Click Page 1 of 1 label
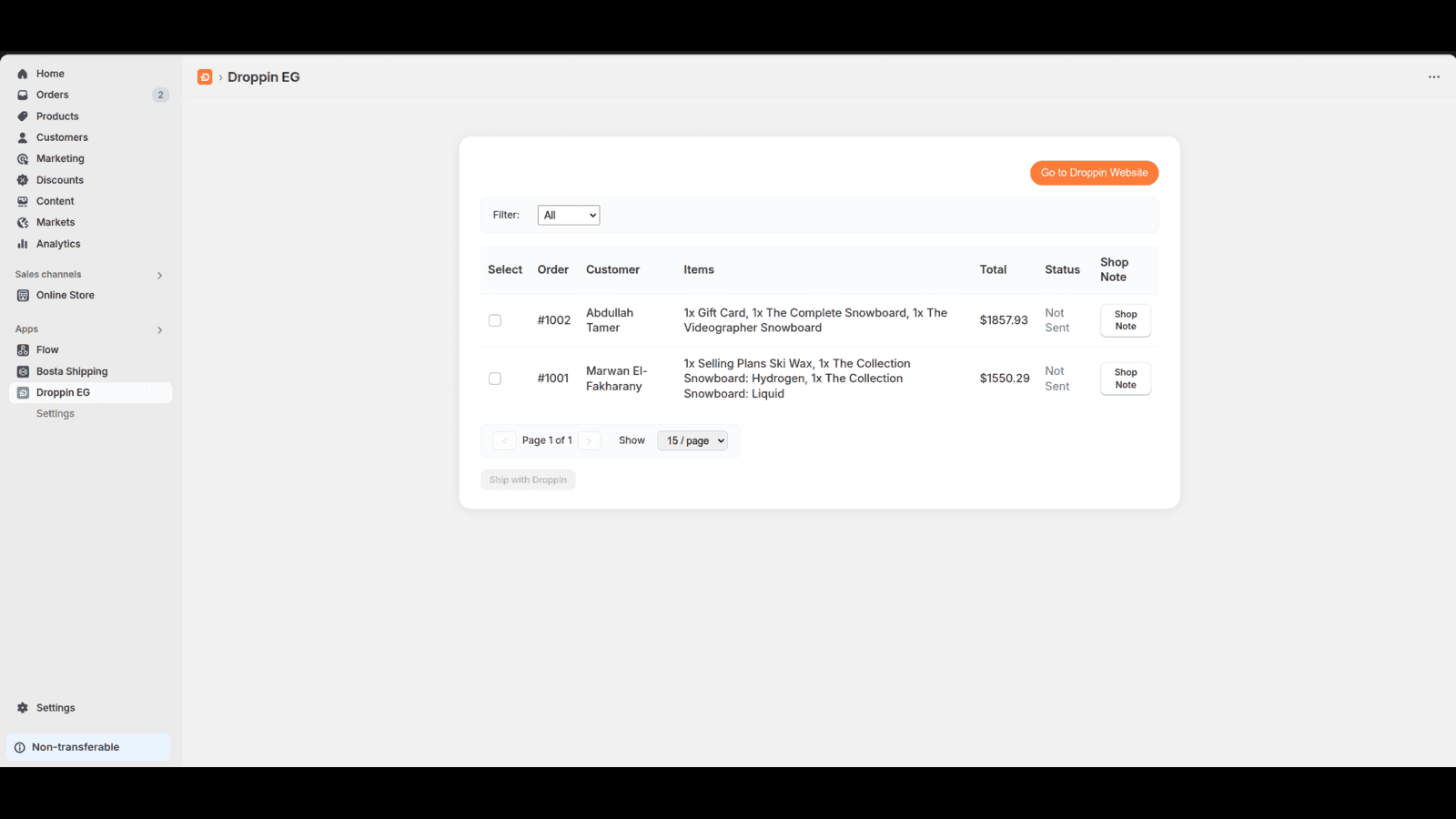Image resolution: width=1456 pixels, height=819 pixels. tap(547, 440)
